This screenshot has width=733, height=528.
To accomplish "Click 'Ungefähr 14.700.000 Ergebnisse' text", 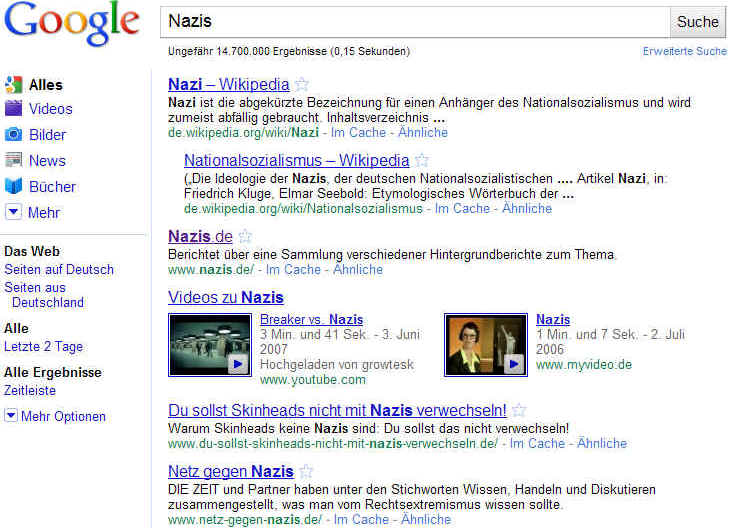I will (x=247, y=51).
